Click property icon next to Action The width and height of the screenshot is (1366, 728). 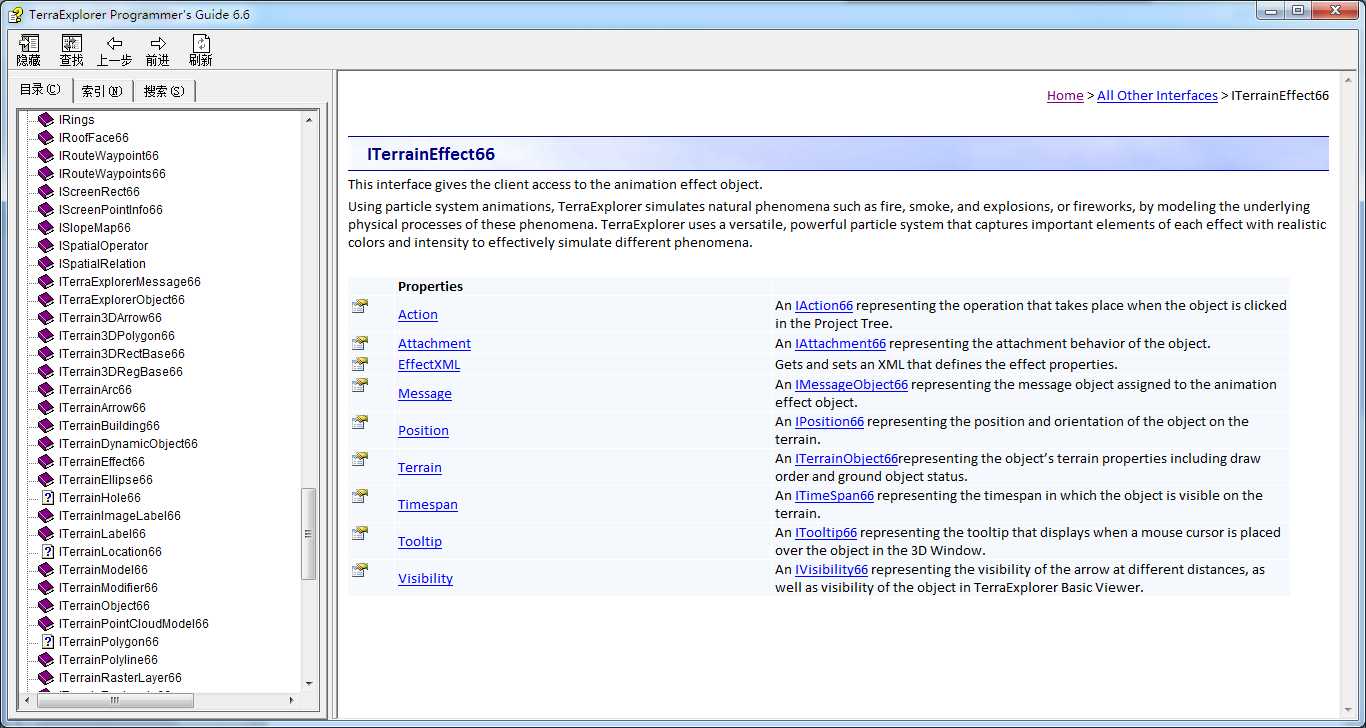pos(360,306)
